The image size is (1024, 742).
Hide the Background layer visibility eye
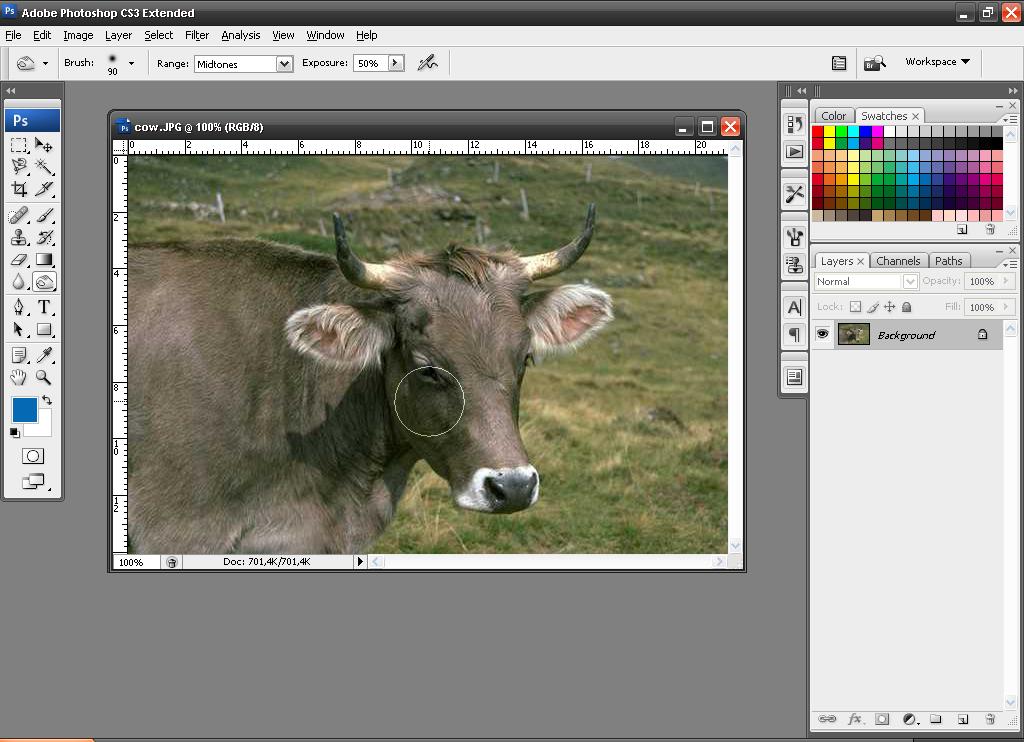822,334
